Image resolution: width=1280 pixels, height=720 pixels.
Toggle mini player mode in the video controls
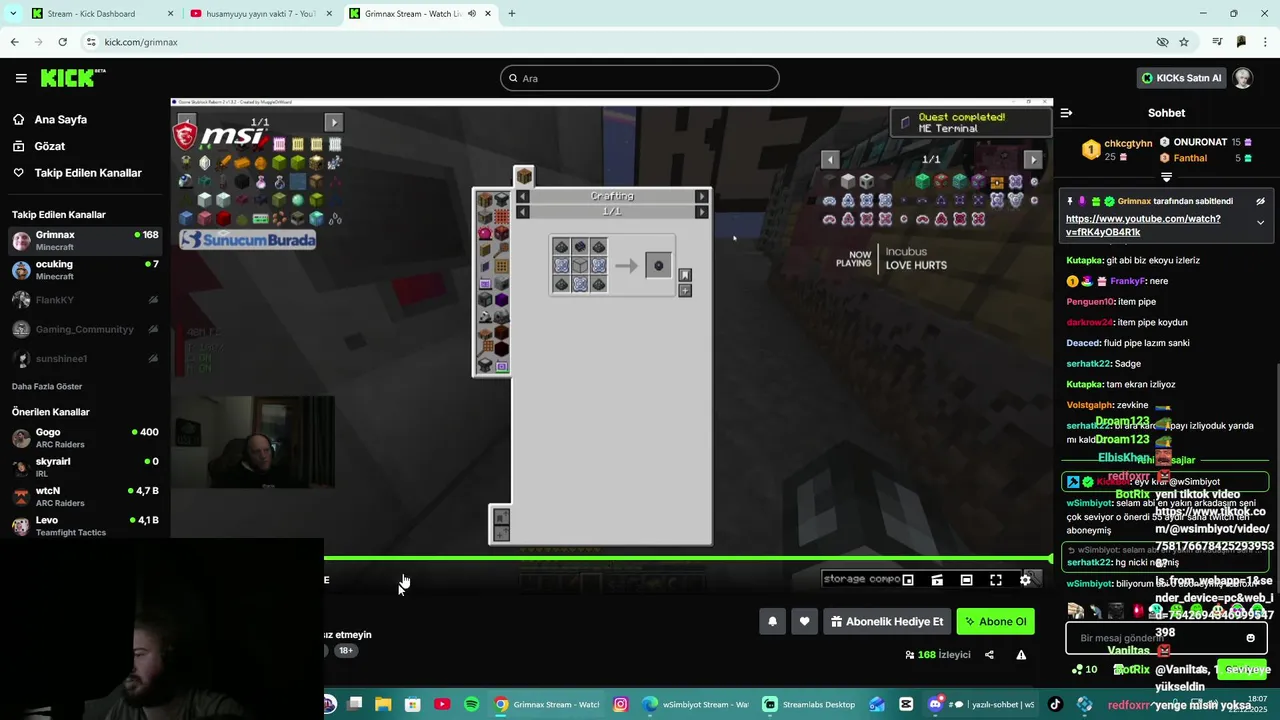[x=908, y=580]
